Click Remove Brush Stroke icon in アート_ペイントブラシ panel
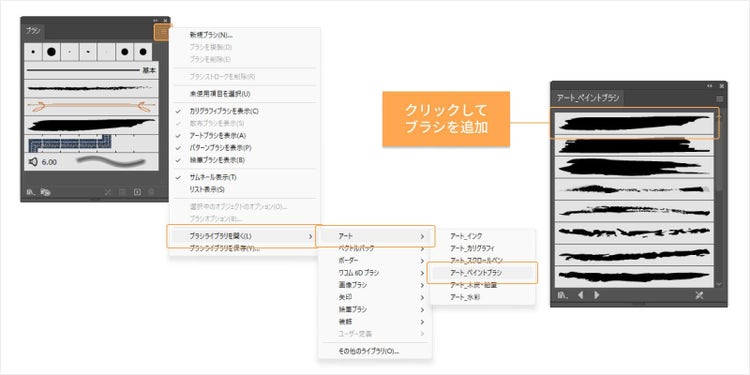750x375 pixels. [x=699, y=295]
